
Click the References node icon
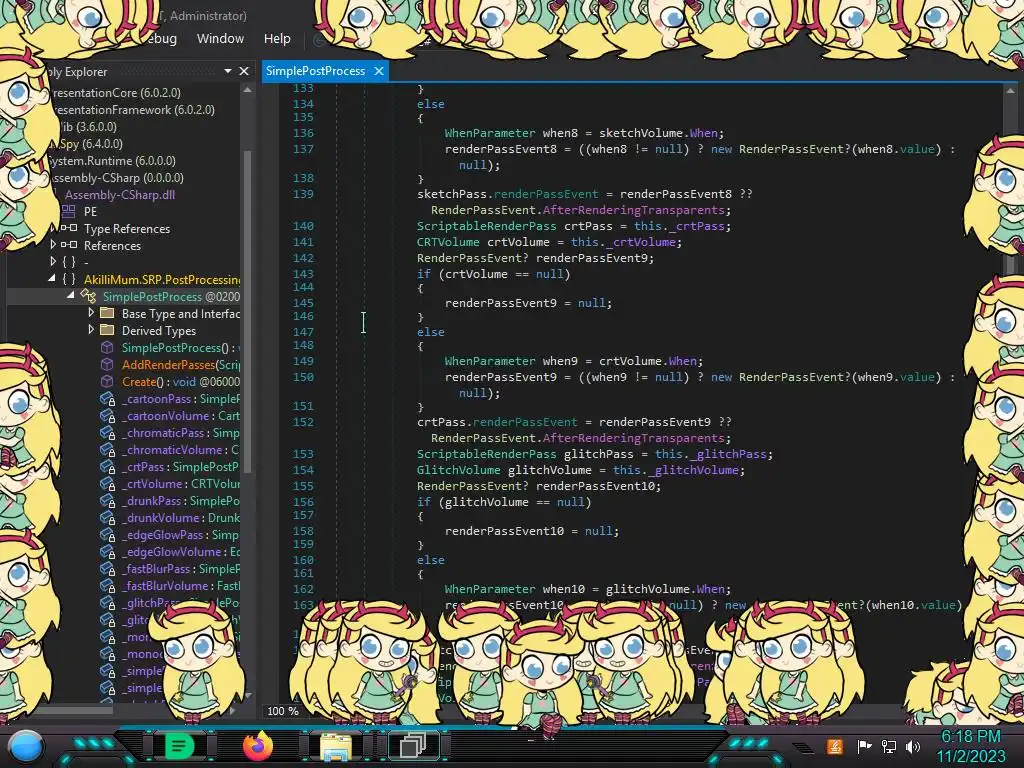coord(69,245)
